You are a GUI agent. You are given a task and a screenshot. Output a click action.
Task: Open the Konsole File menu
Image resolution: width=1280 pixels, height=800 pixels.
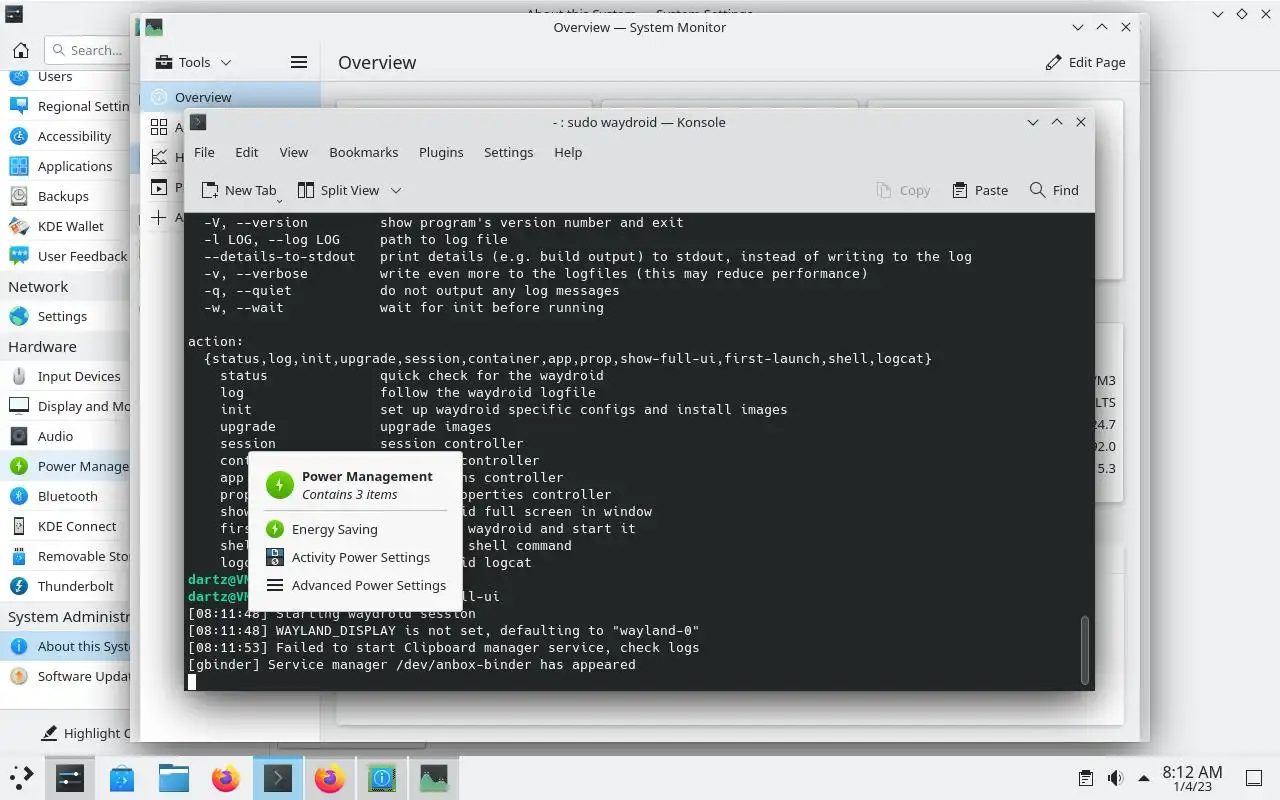204,152
